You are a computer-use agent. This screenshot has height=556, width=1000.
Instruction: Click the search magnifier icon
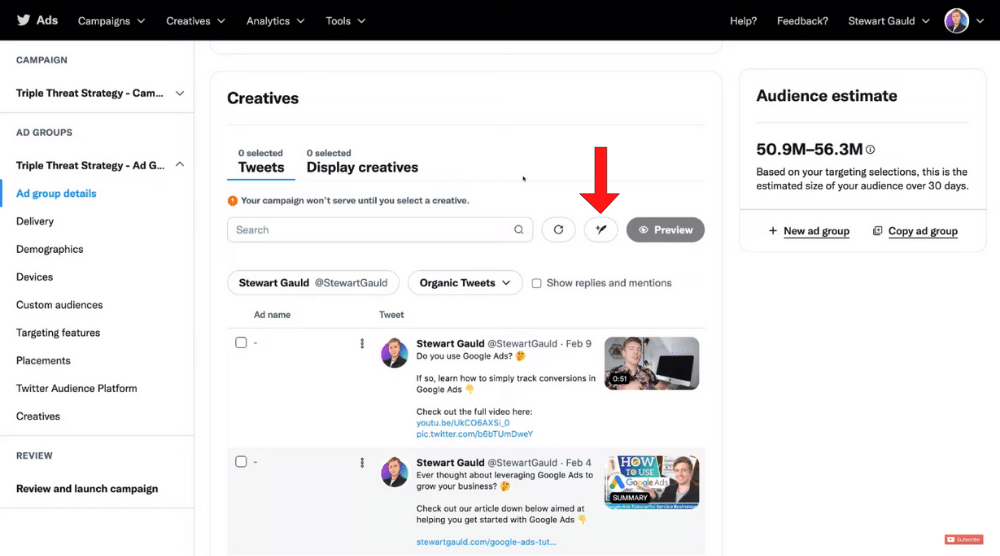[518, 230]
